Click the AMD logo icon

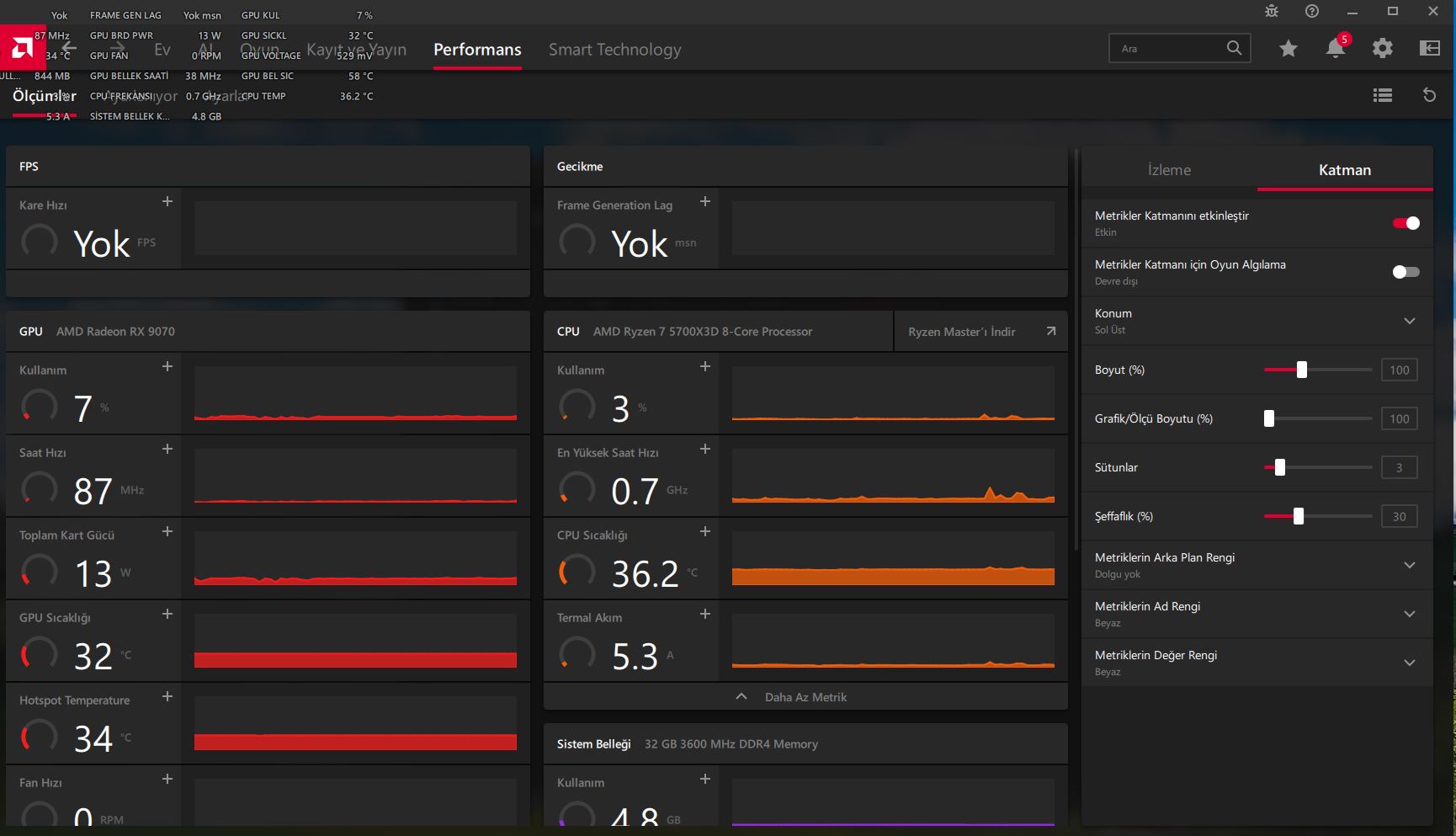point(22,48)
